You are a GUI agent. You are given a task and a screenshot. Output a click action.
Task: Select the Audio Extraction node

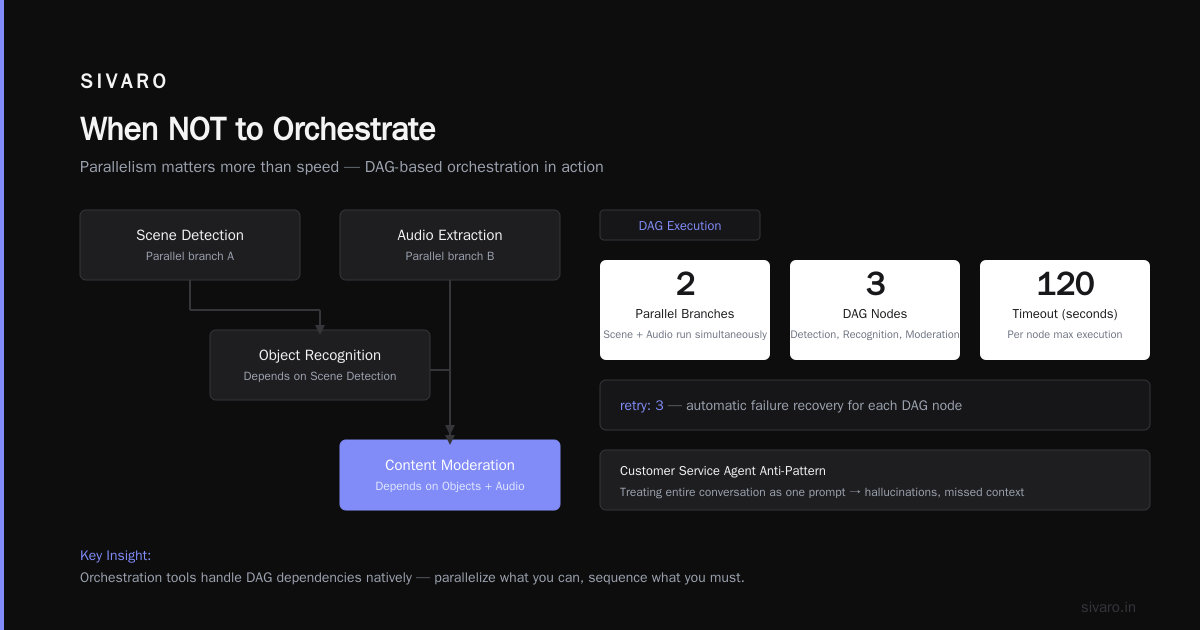click(450, 245)
